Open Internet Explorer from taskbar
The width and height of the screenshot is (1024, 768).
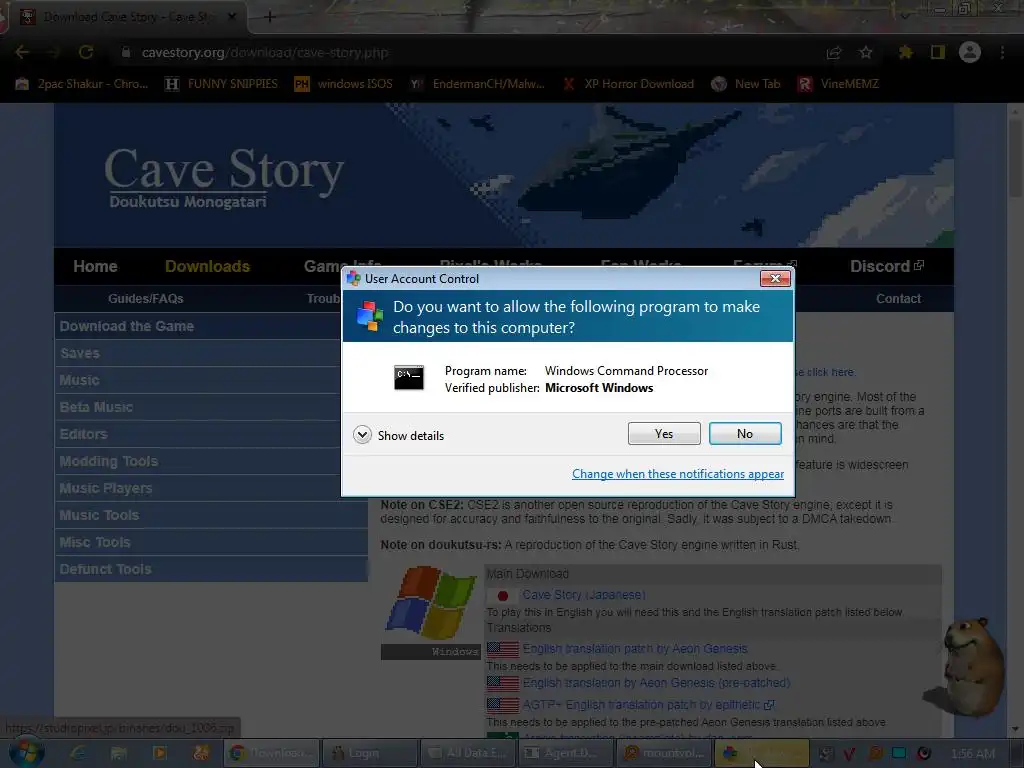pos(78,753)
